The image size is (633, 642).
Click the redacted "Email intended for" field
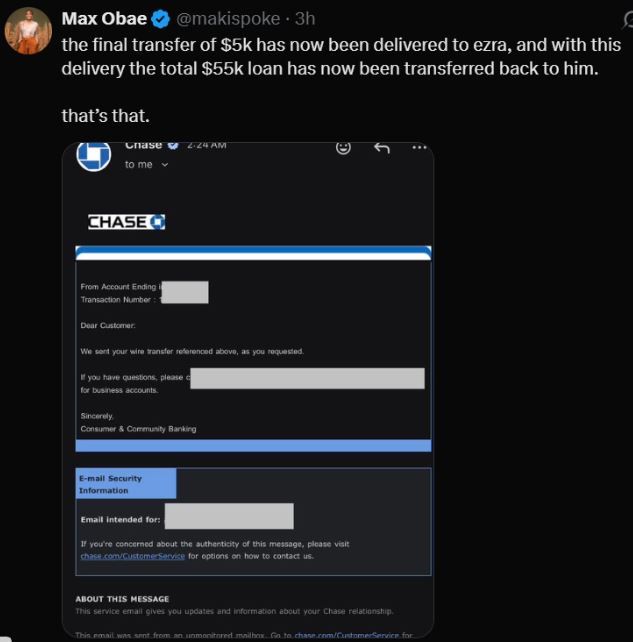point(229,517)
